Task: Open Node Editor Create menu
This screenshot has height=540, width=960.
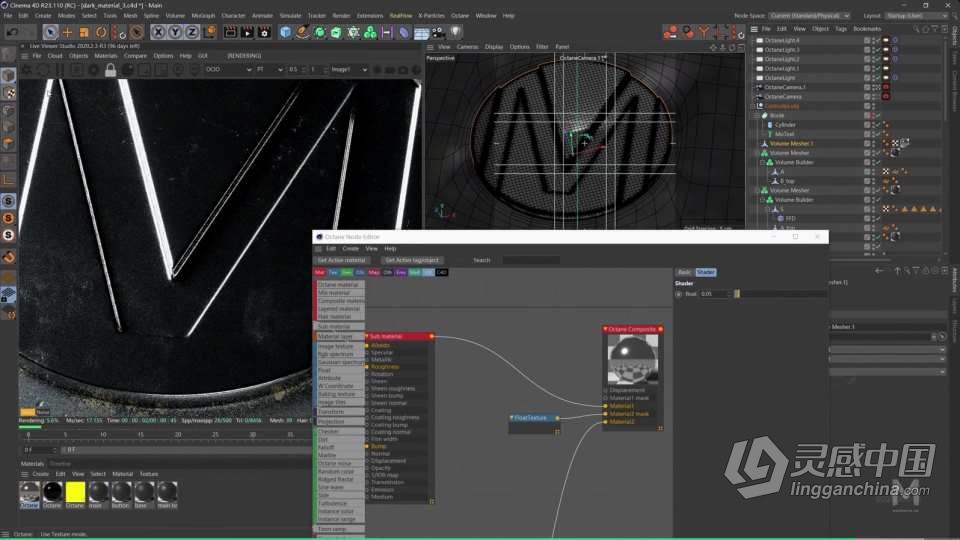Action: 350,249
